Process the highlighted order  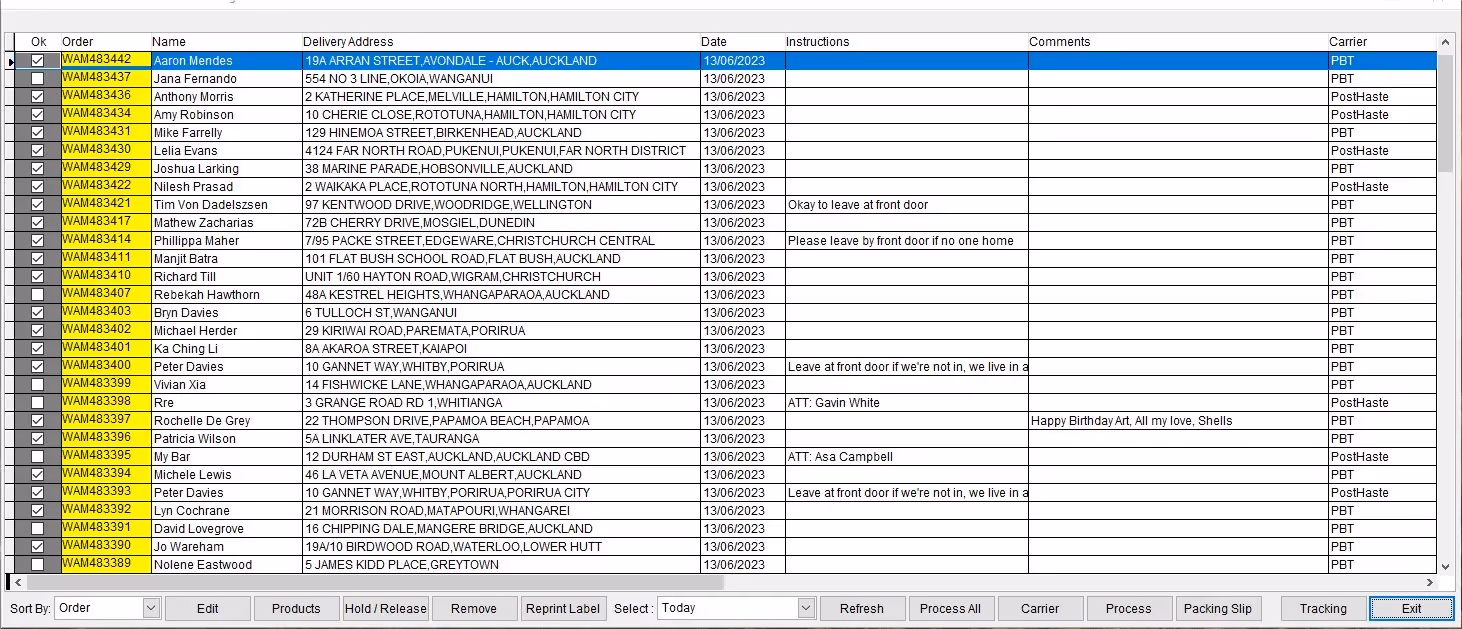pyautogui.click(x=1129, y=608)
